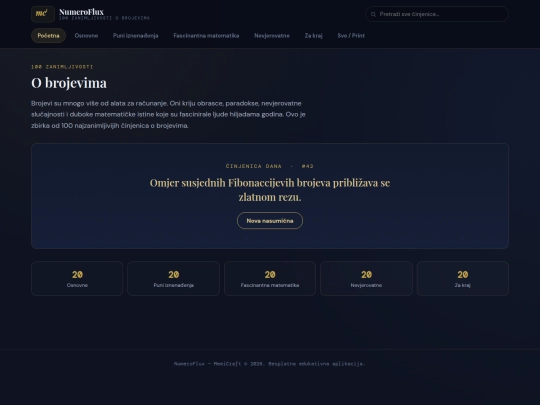Open the Osnovne tab
The image size is (540, 405).
(86, 35)
